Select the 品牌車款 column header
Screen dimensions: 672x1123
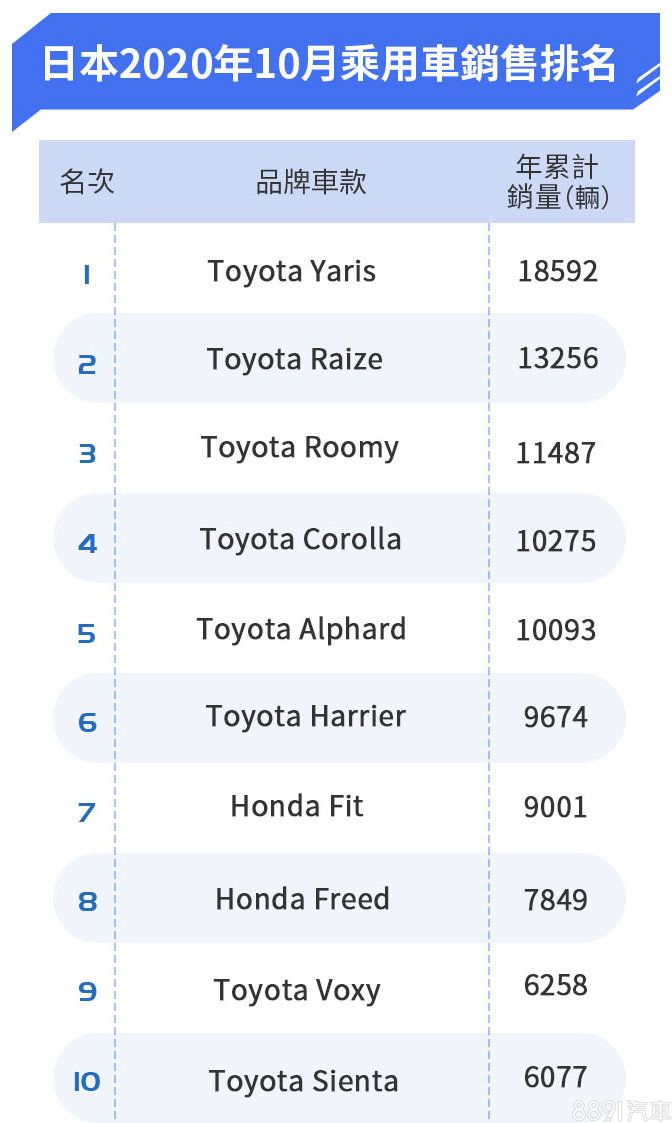point(311,182)
